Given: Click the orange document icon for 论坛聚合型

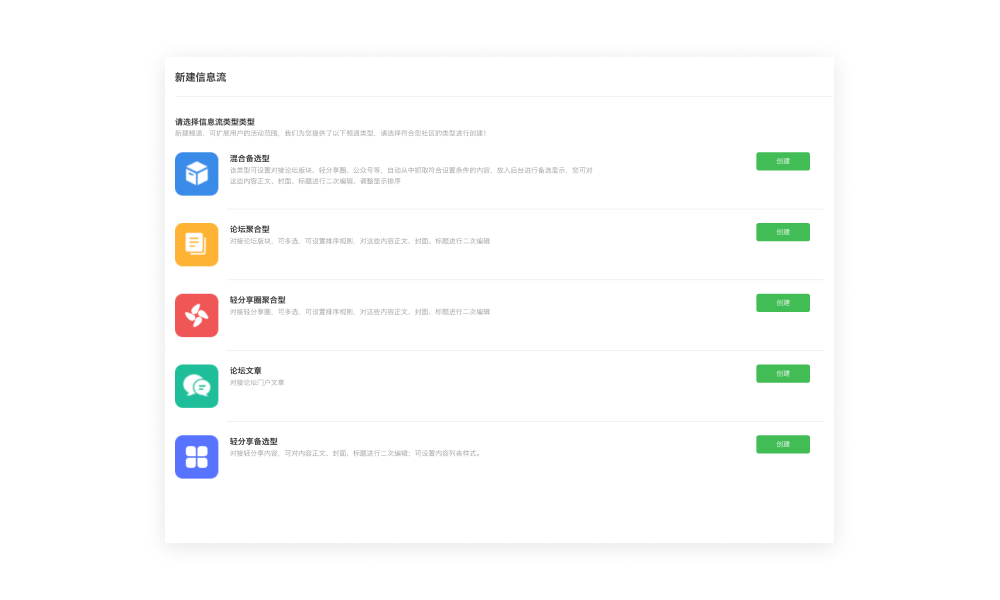Looking at the screenshot, I should [x=196, y=244].
